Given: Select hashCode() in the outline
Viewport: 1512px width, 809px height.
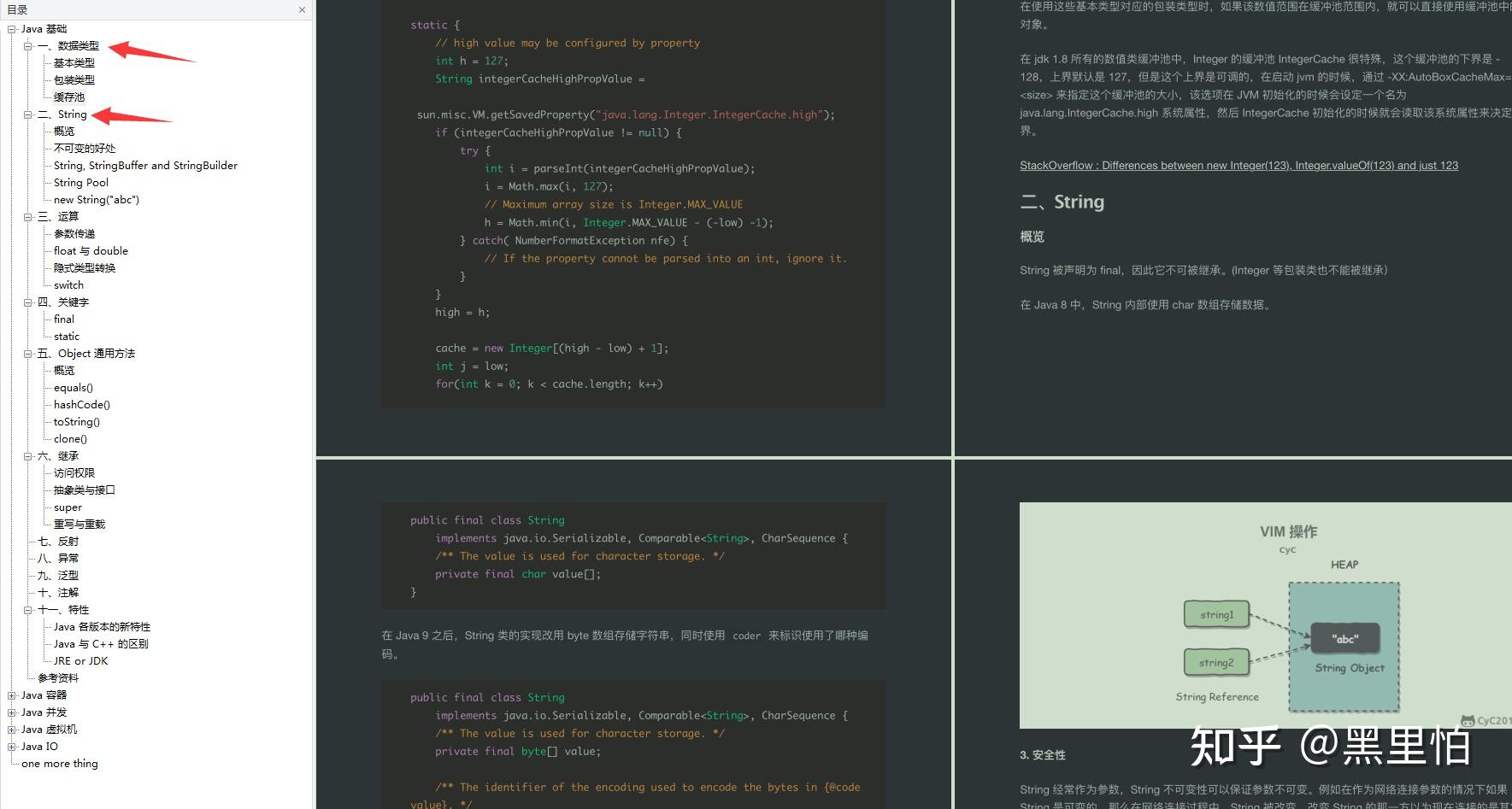Looking at the screenshot, I should pyautogui.click(x=82, y=405).
